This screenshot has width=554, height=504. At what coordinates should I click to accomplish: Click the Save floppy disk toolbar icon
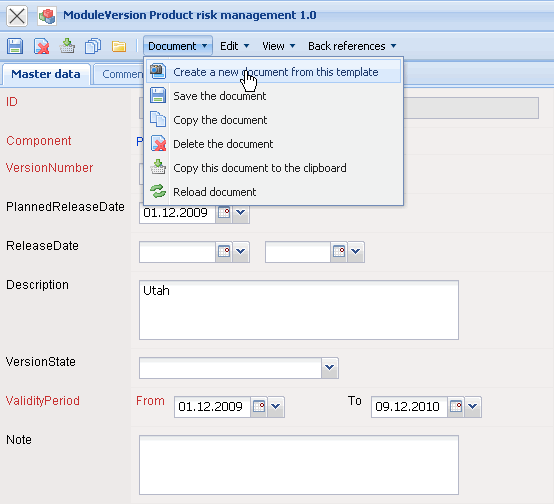tap(15, 46)
